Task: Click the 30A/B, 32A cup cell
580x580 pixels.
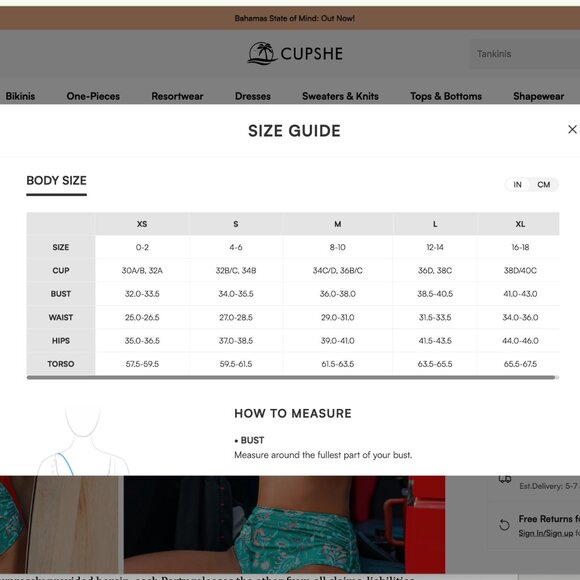Action: pos(142,270)
